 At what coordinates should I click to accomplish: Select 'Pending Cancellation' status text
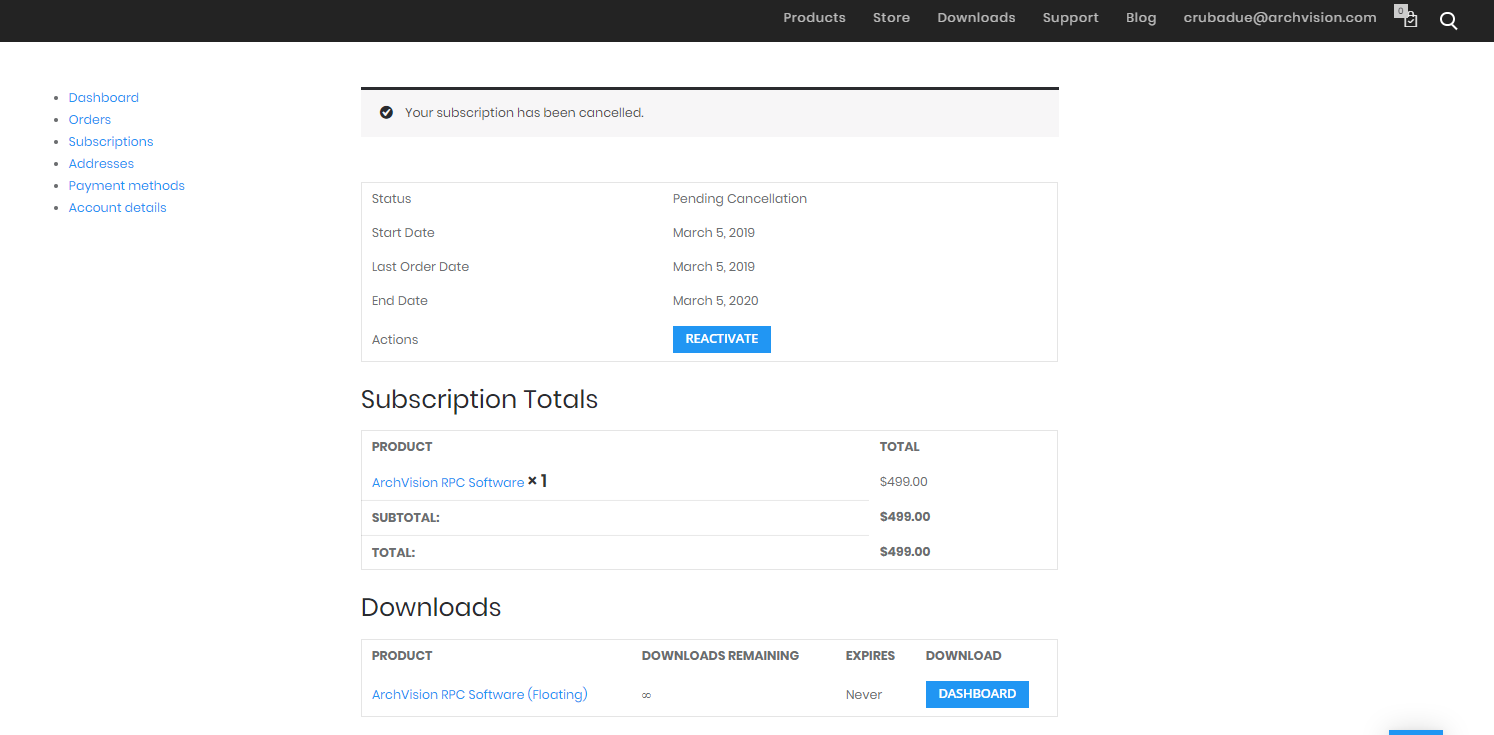click(x=740, y=199)
